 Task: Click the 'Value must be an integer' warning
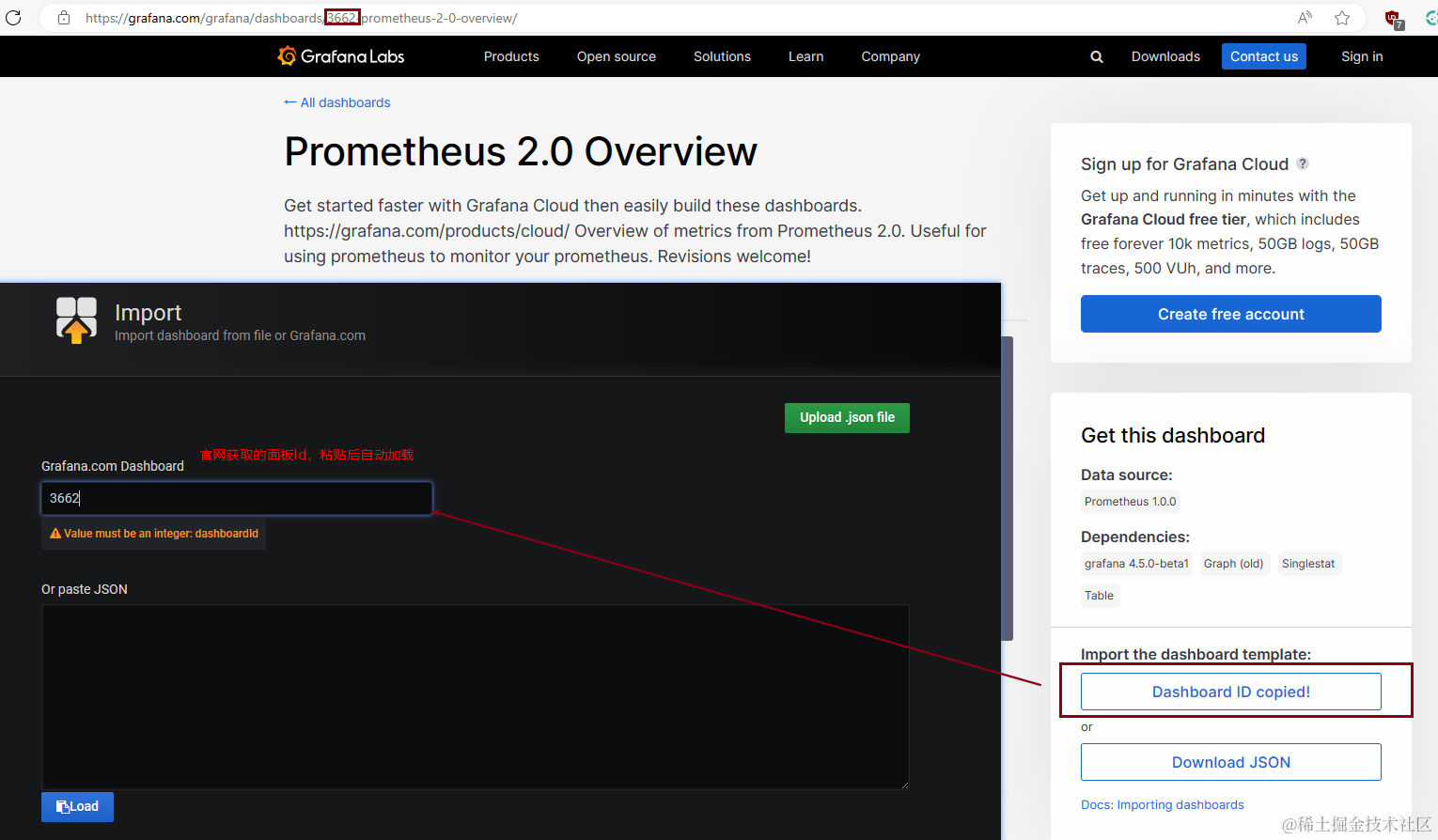point(154,534)
